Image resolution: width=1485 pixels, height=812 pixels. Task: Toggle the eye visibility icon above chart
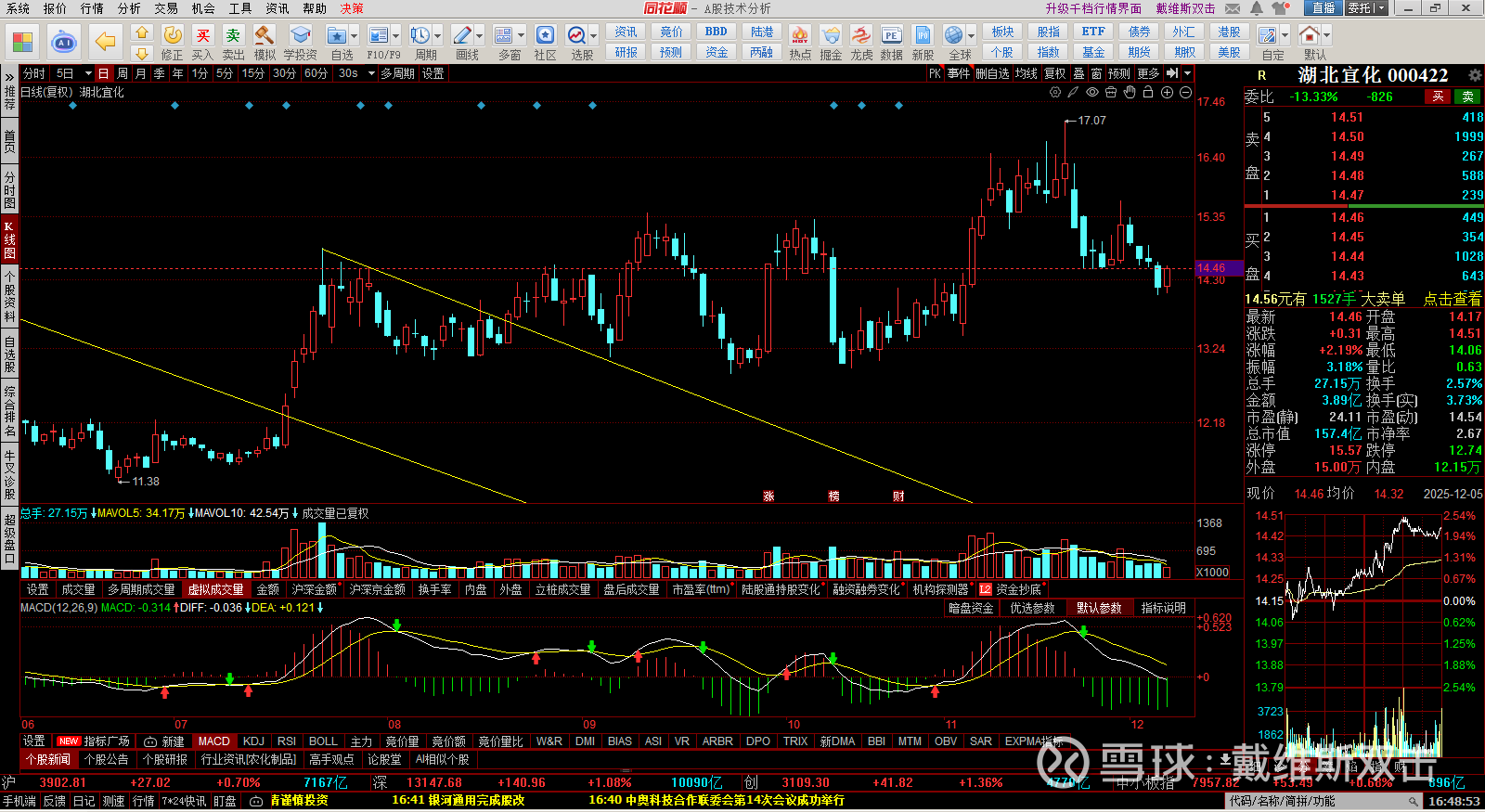pos(1092,92)
